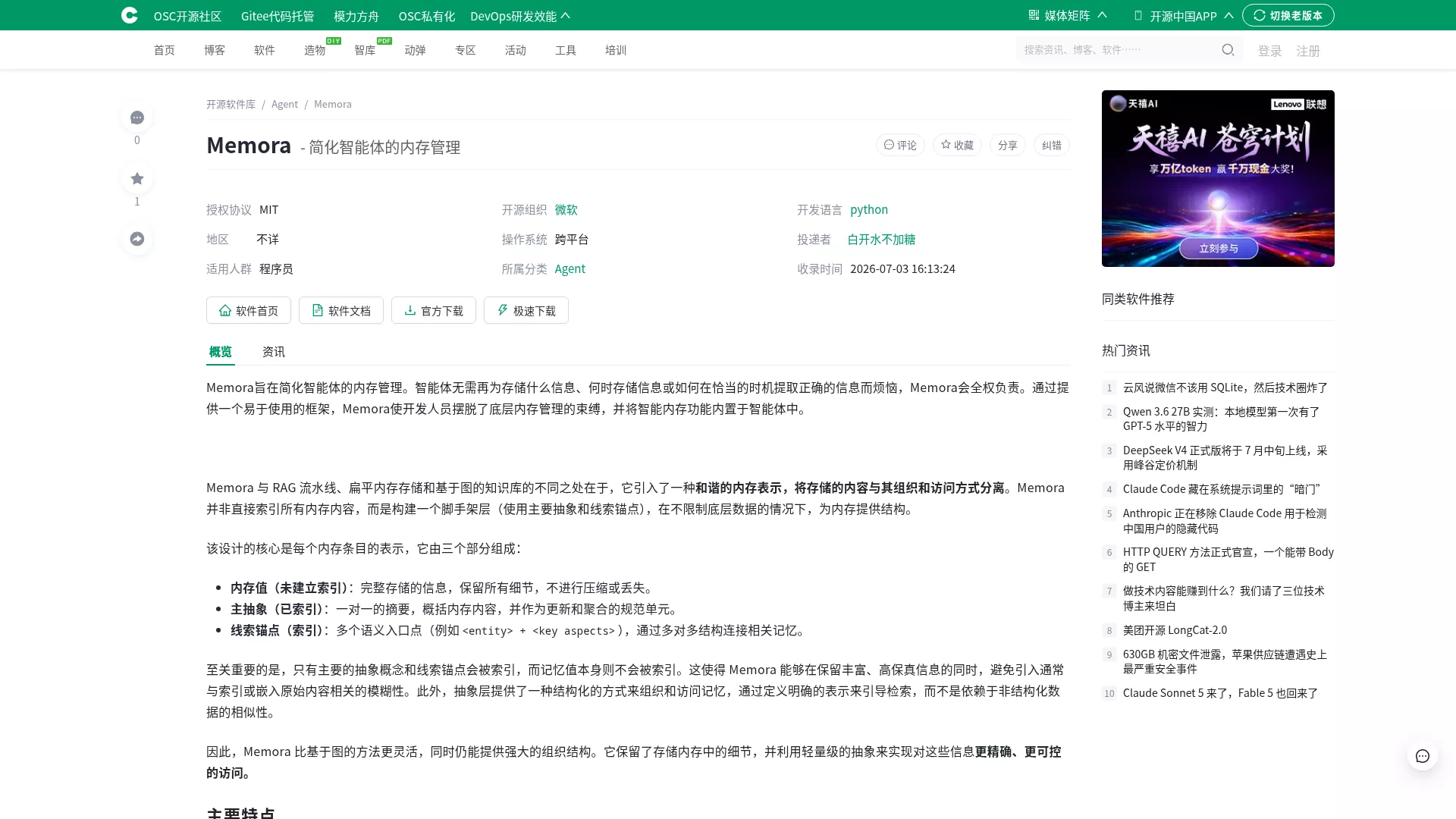
Task: Open OSC开源社区 in top bar
Action: point(187,16)
